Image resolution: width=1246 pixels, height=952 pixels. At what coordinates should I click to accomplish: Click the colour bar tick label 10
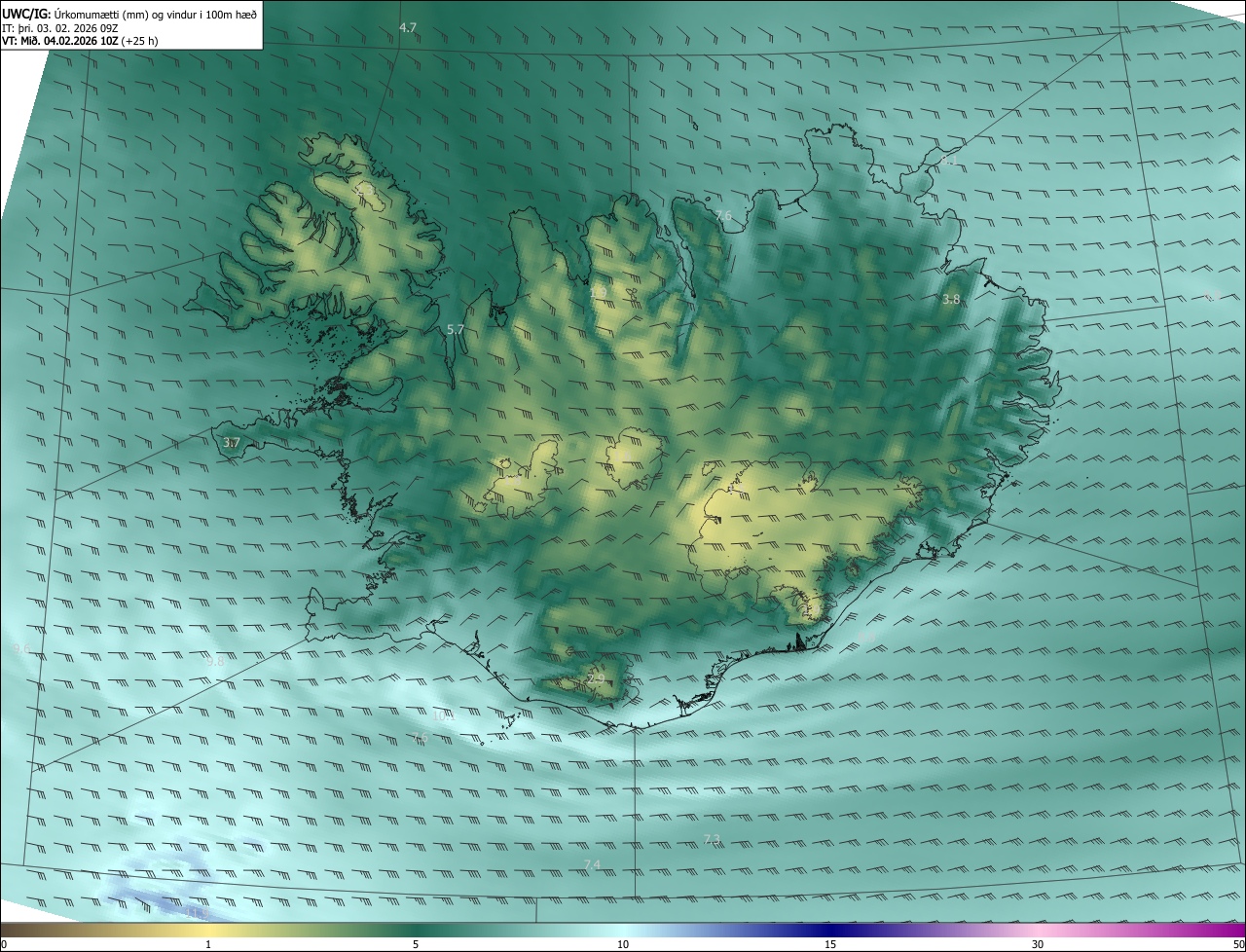point(623,944)
